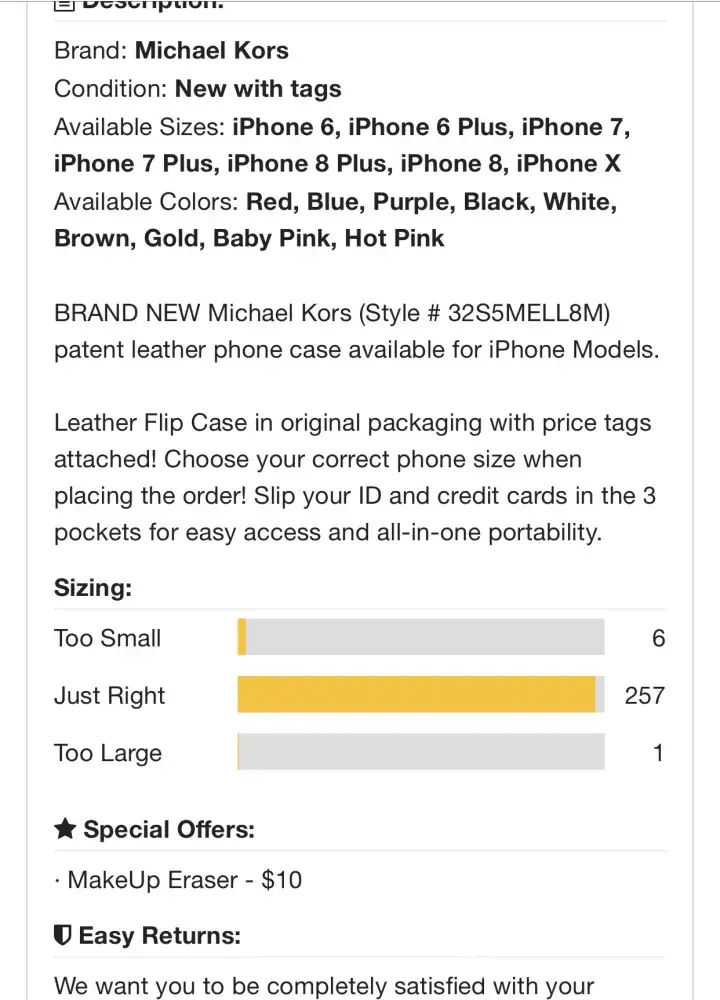The image size is (720, 1000).
Task: Click the star icon beside Special Offers
Action: pyautogui.click(x=65, y=829)
